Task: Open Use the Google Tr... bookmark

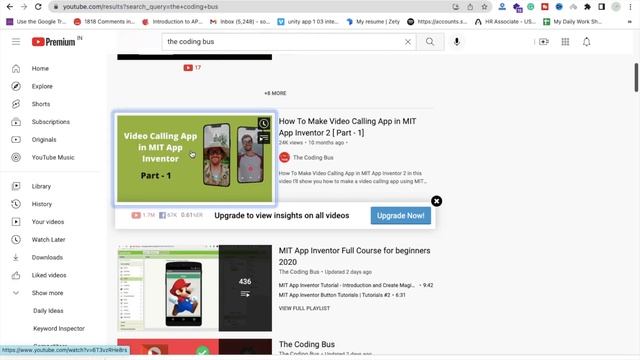Action: pyautogui.click(x=36, y=22)
